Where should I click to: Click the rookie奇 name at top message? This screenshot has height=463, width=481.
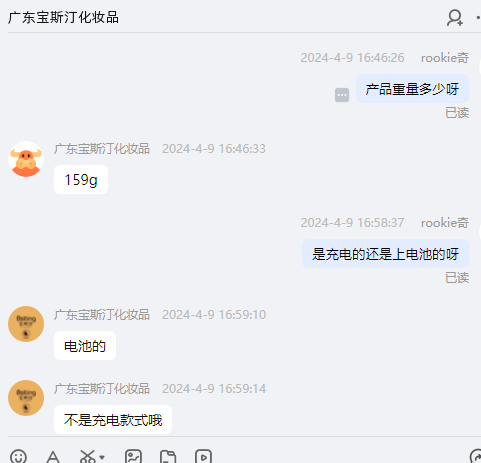(x=445, y=58)
